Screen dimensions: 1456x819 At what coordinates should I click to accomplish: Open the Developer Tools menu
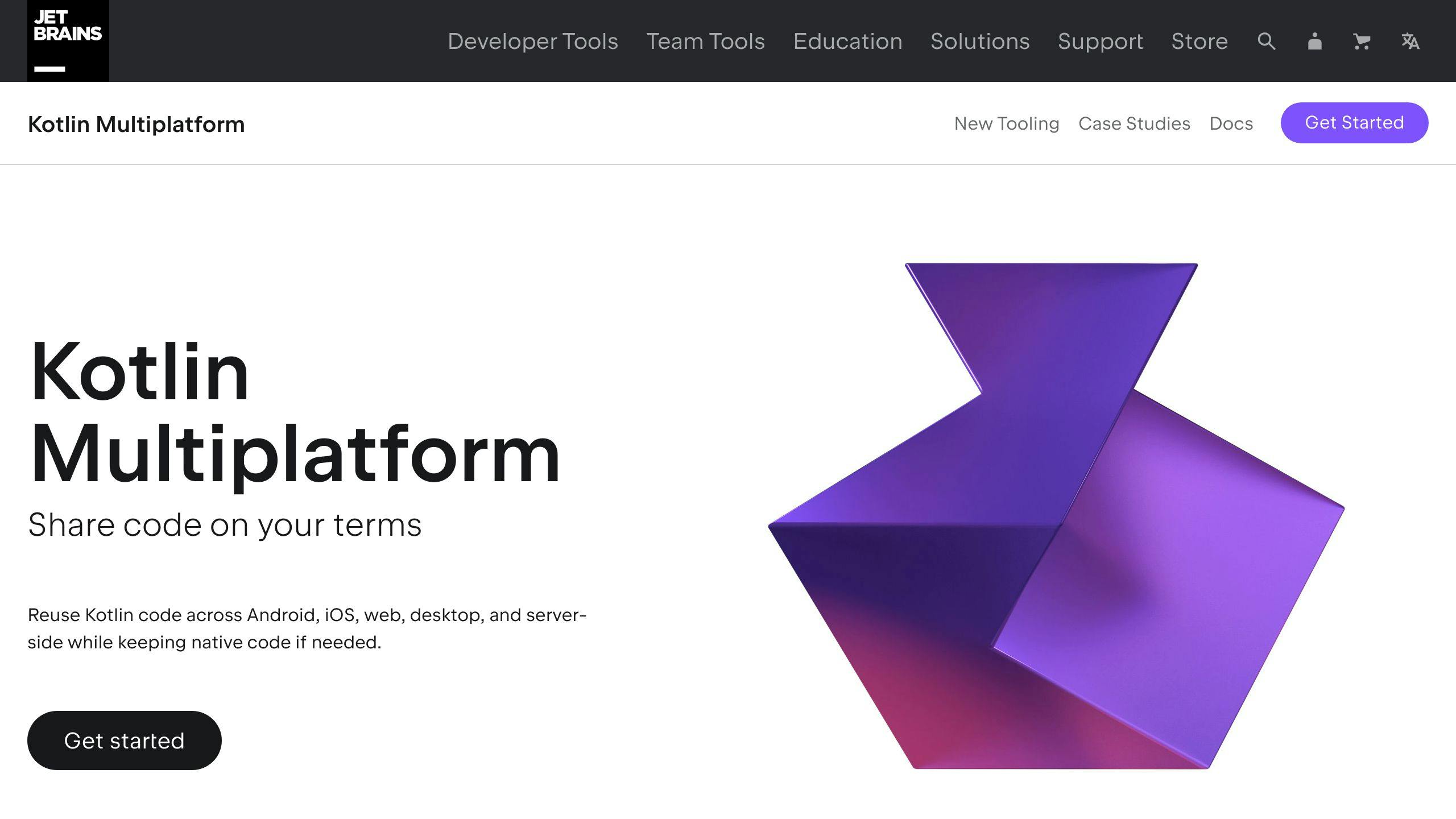(533, 41)
